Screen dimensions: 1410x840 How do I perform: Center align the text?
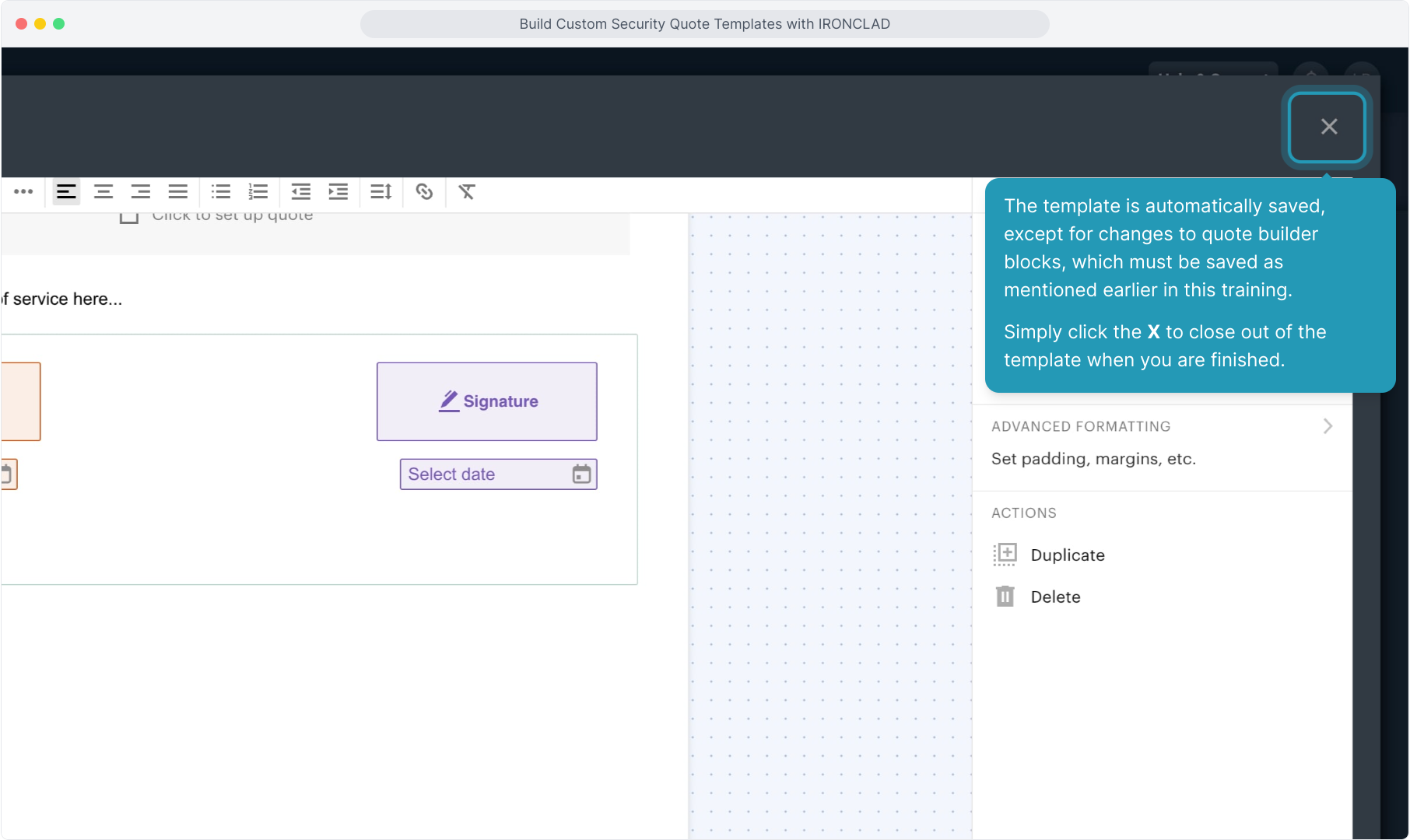click(103, 191)
